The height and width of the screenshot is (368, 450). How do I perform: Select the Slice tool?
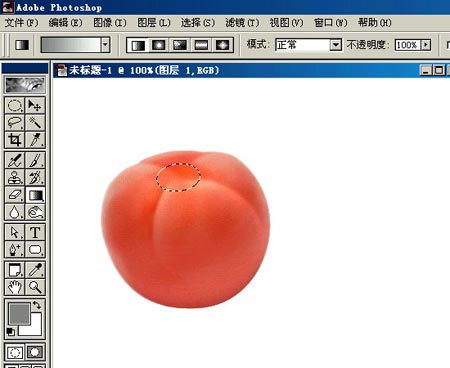pyautogui.click(x=35, y=140)
